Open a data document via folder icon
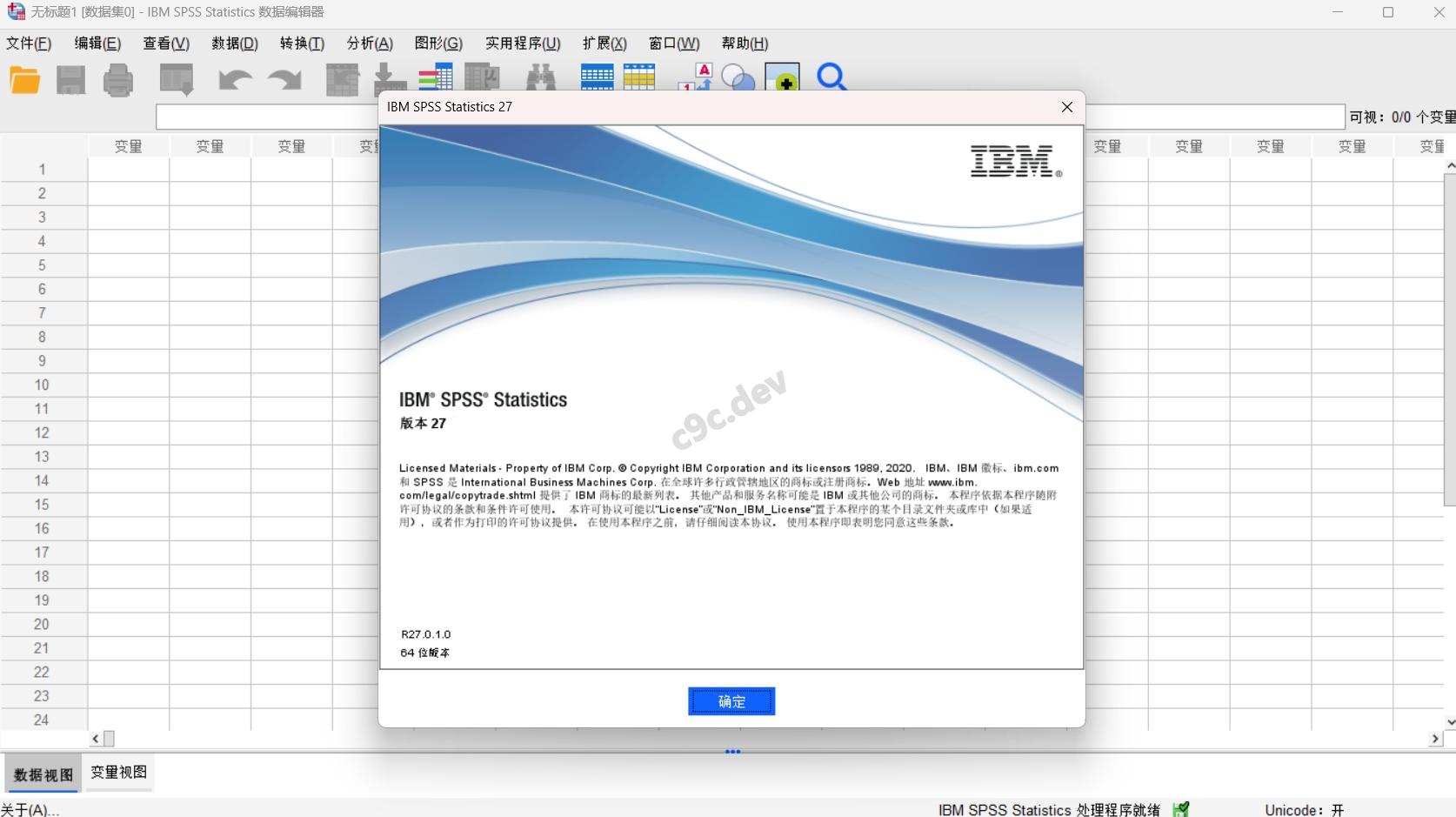Screen dimensions: 1456x817 click(x=25, y=80)
